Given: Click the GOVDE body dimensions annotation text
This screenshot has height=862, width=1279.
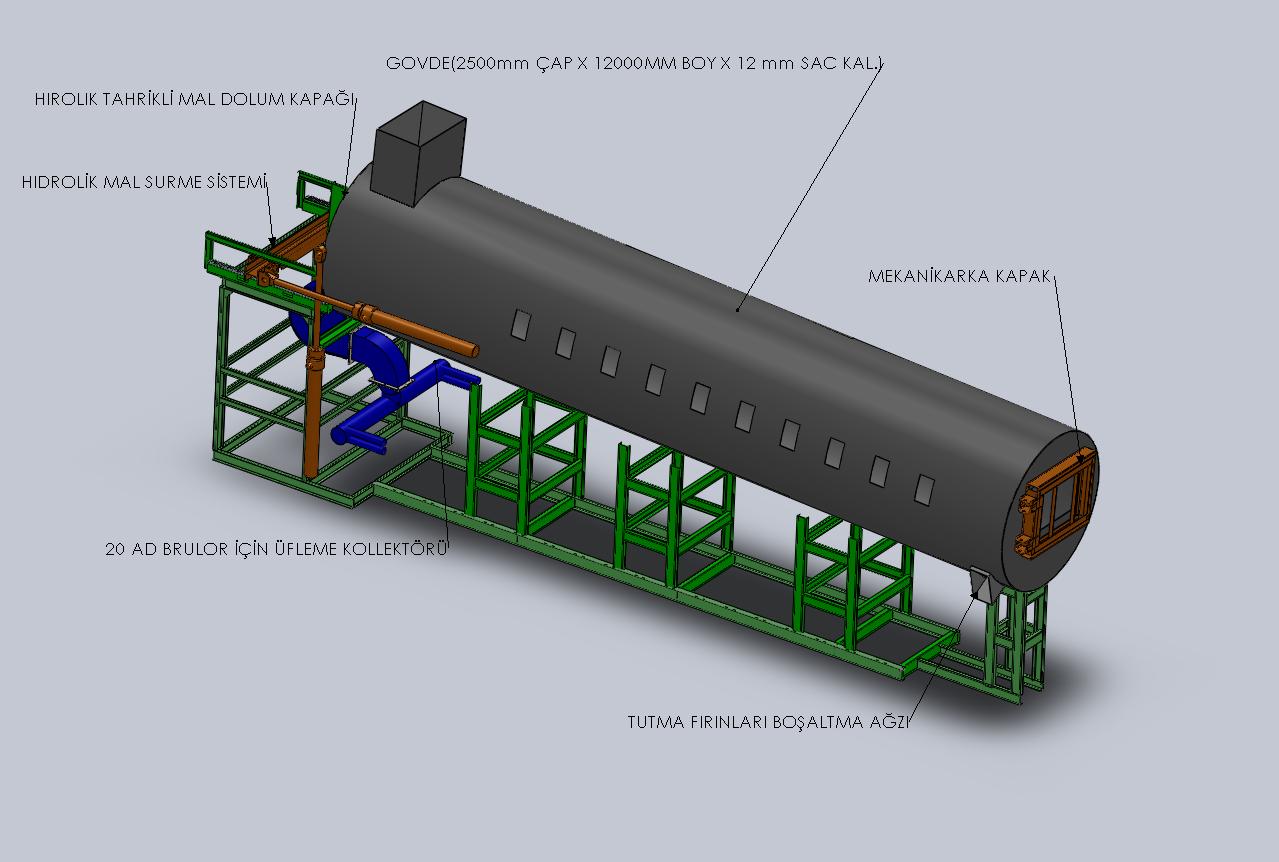Looking at the screenshot, I should click(635, 64).
